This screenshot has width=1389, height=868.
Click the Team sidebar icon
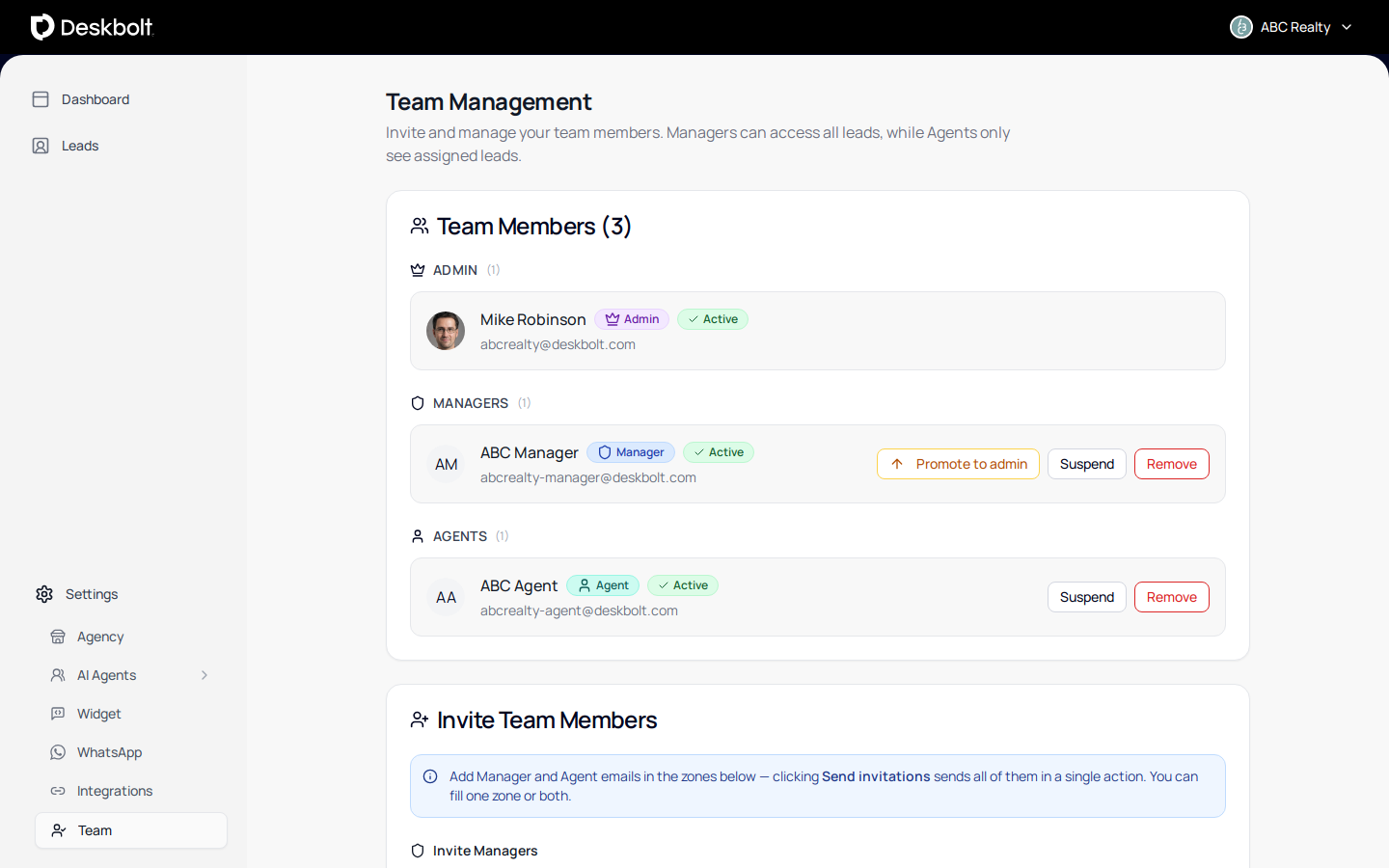[59, 830]
